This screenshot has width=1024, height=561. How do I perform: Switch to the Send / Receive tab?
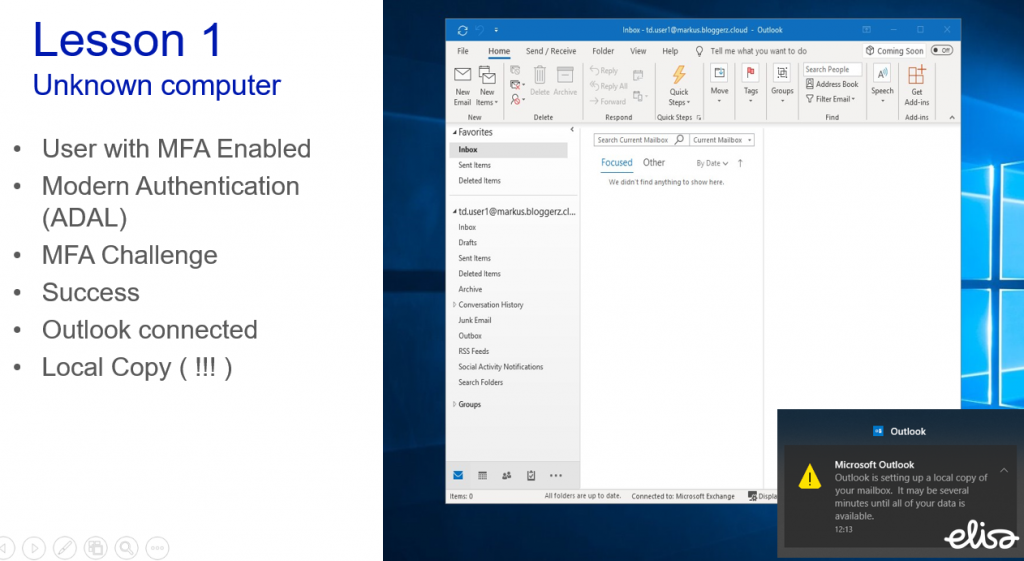click(551, 51)
